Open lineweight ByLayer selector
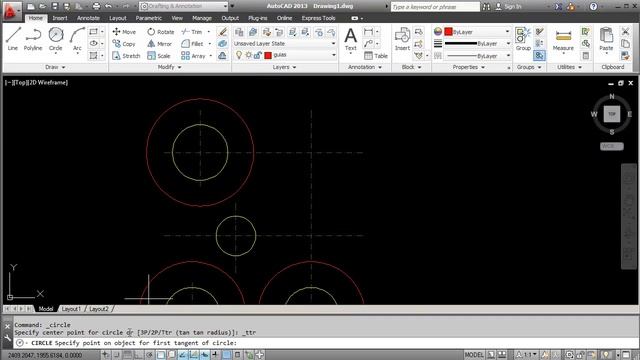 pyautogui.click(x=477, y=43)
